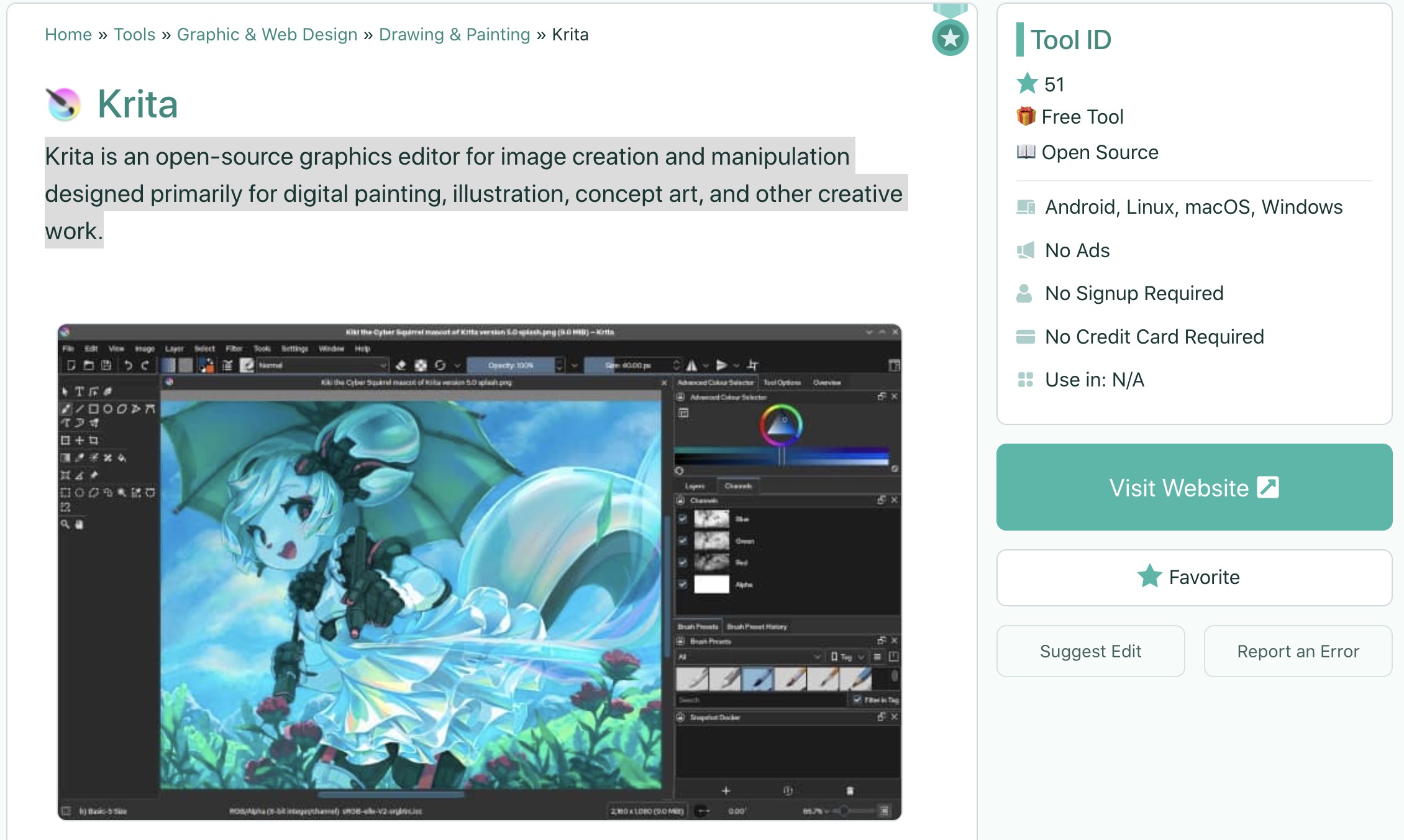1404x840 pixels.
Task: Click the card icon beside No Credit Card Required
Action: (1026, 337)
